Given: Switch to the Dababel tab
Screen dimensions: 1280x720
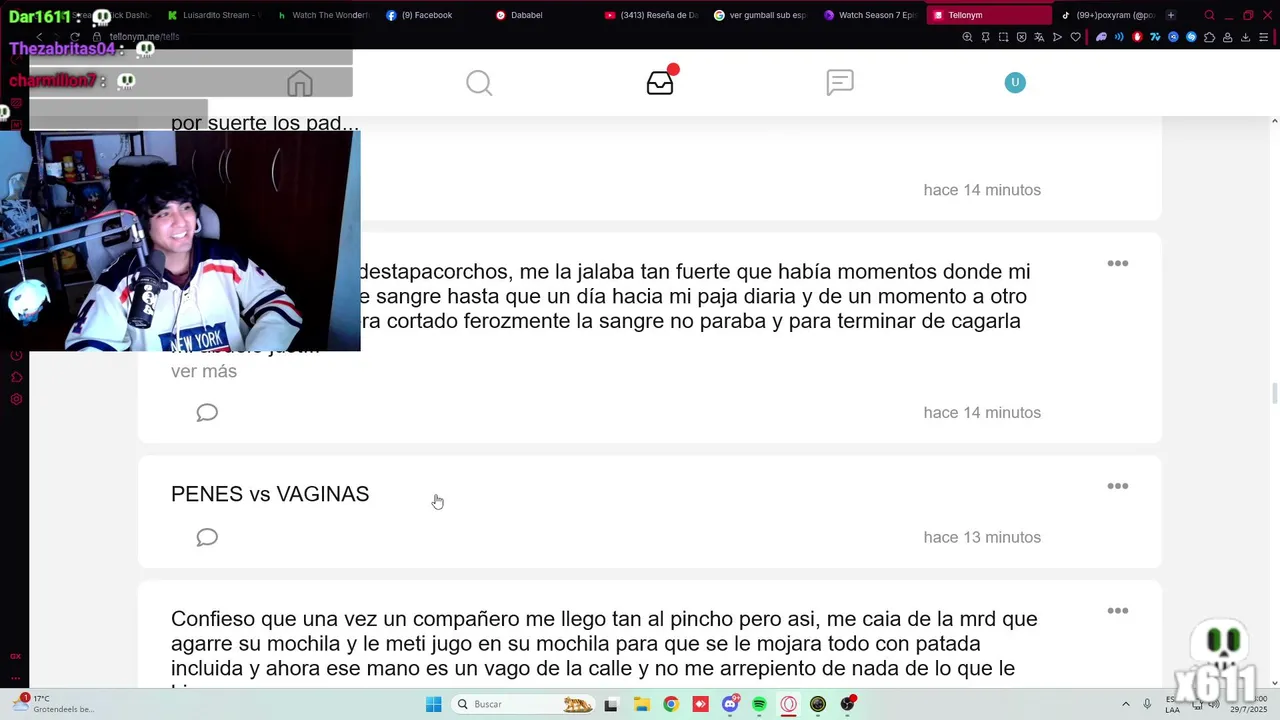Looking at the screenshot, I should 541,15.
